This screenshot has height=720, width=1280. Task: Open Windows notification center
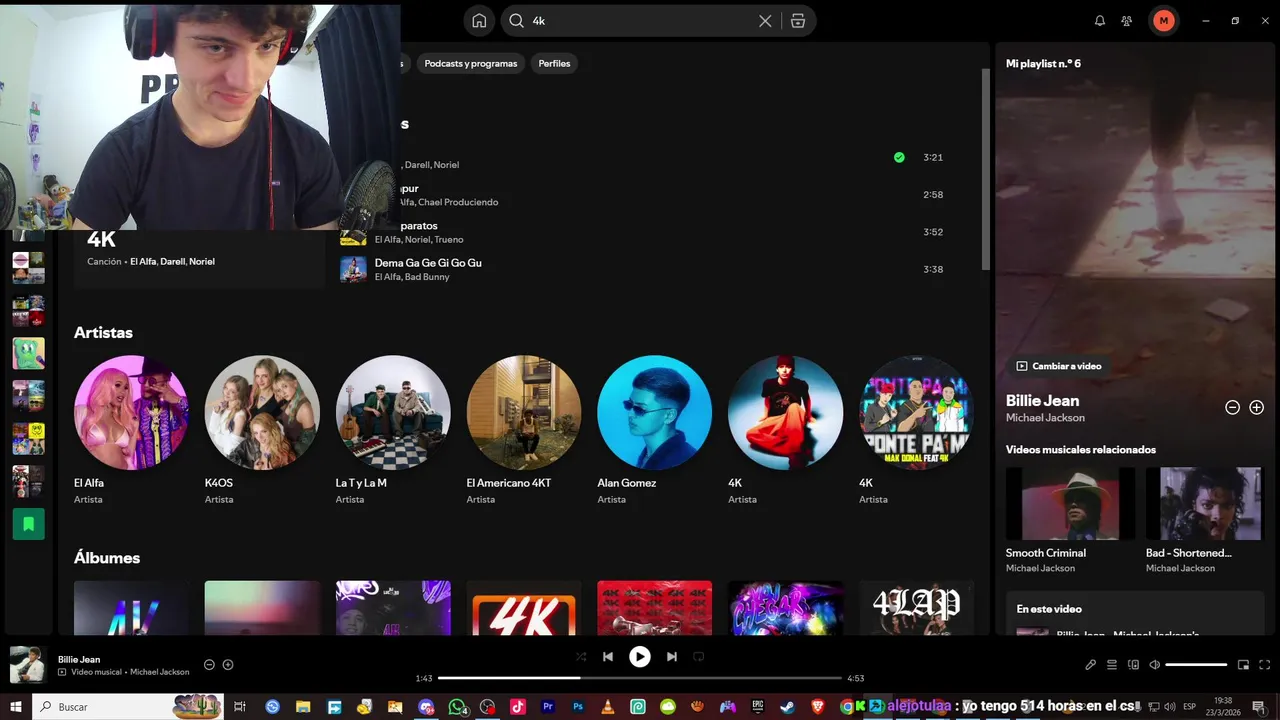tap(1258, 707)
